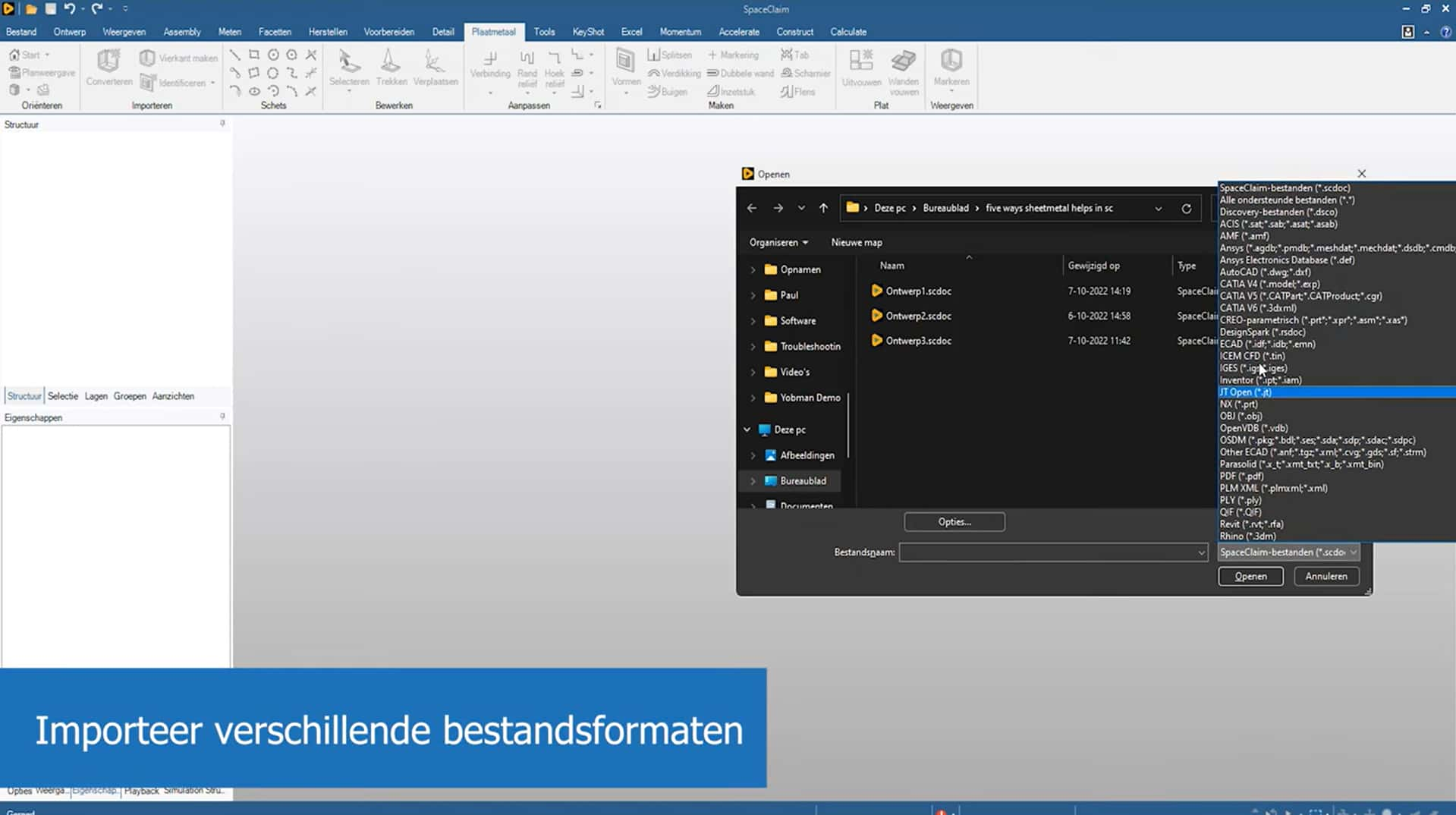Open the Groepen panel tab
Screen dimensions: 1456x815
pos(130,396)
